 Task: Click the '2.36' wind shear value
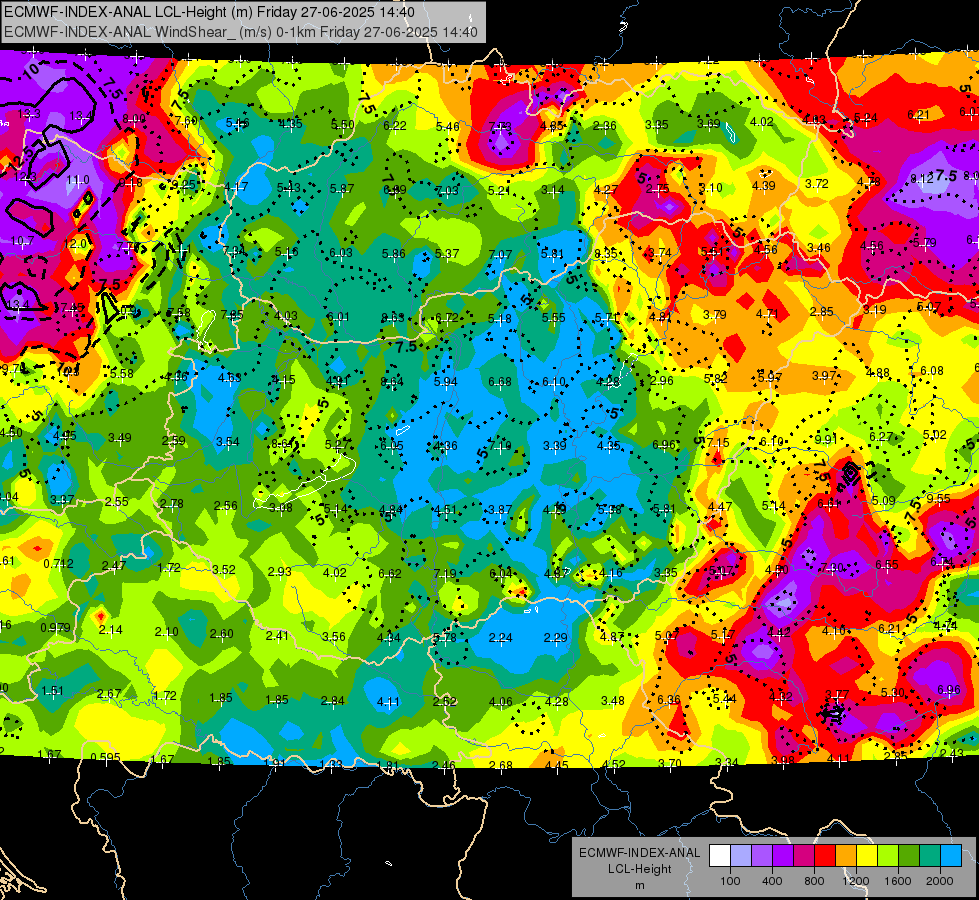pos(604,126)
